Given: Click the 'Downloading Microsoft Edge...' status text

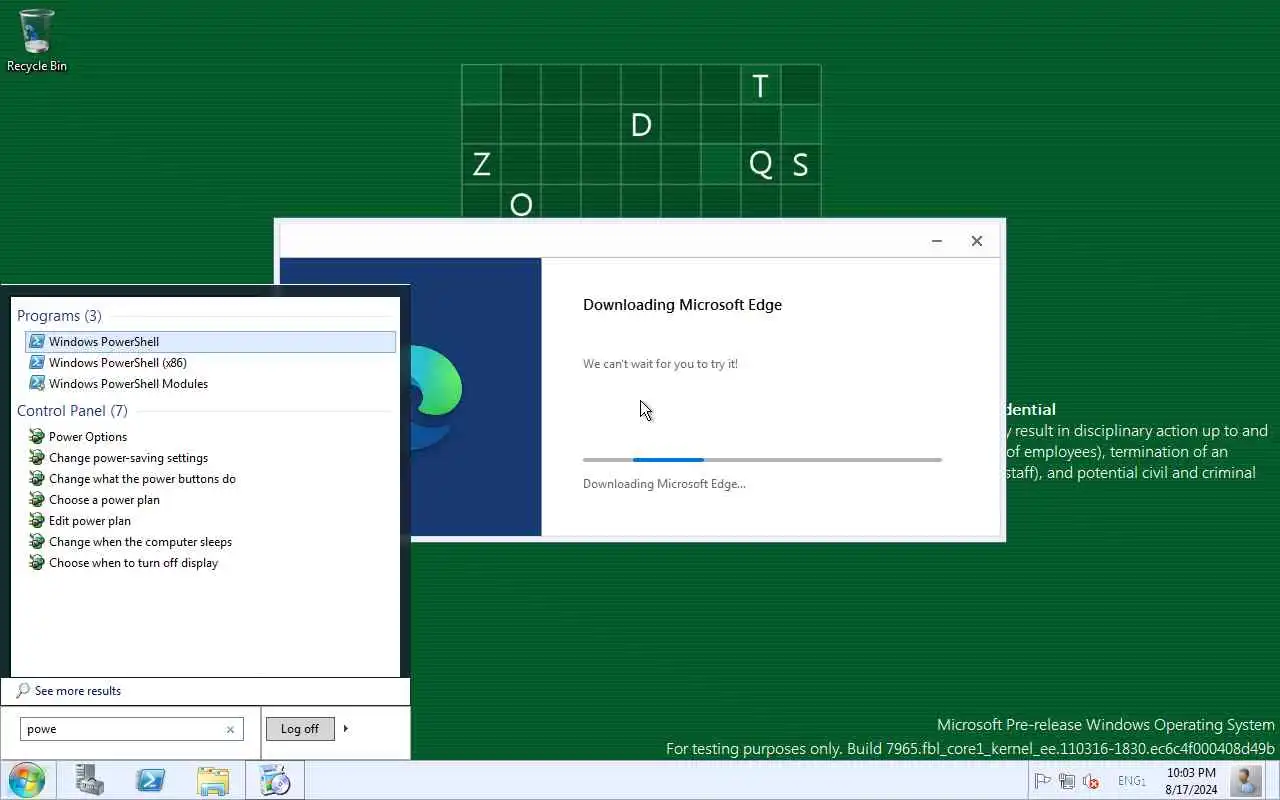Looking at the screenshot, I should [x=664, y=484].
